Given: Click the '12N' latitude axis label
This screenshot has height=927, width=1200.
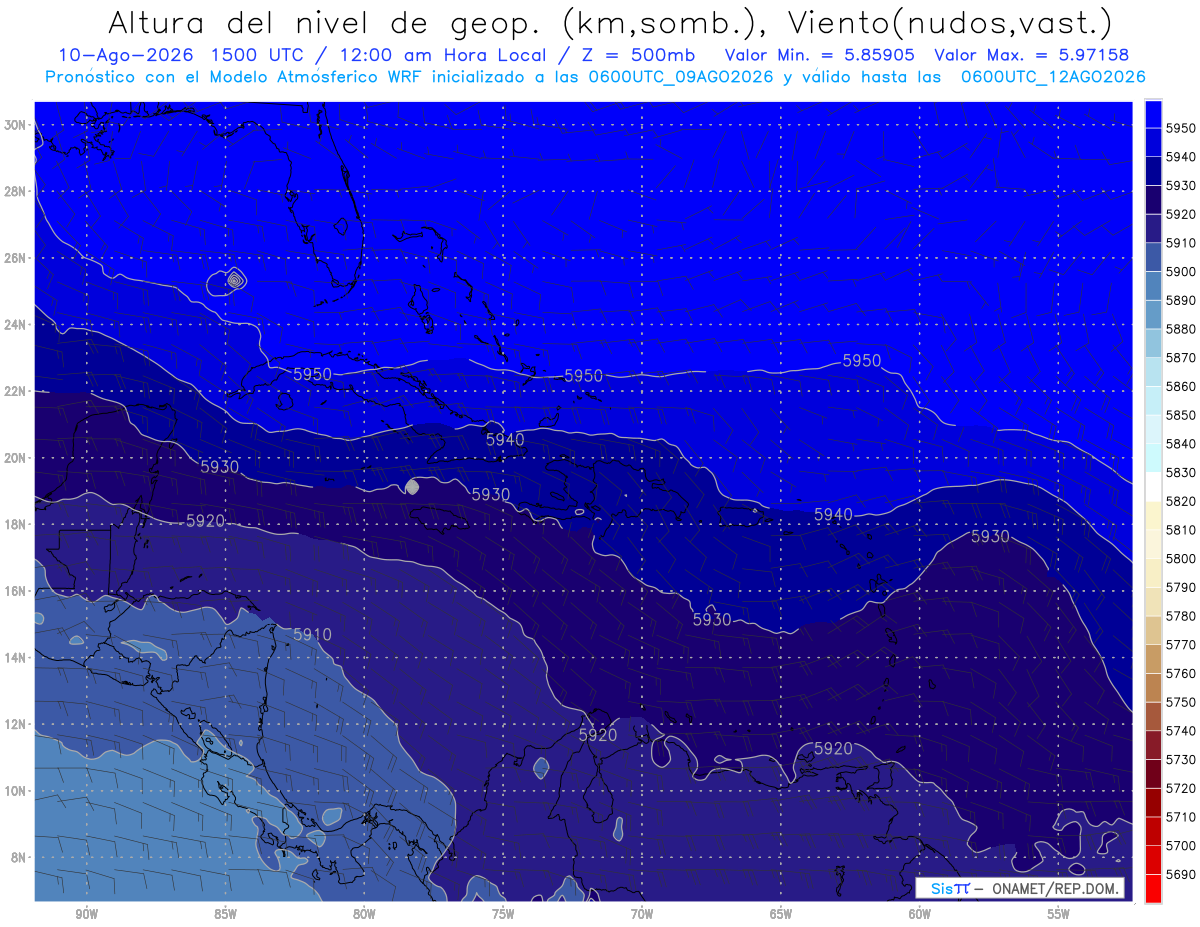Looking at the screenshot, I should click(15, 724).
